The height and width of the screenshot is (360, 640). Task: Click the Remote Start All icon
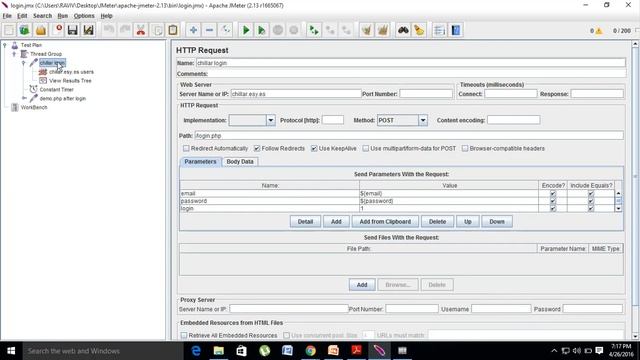click(313, 30)
